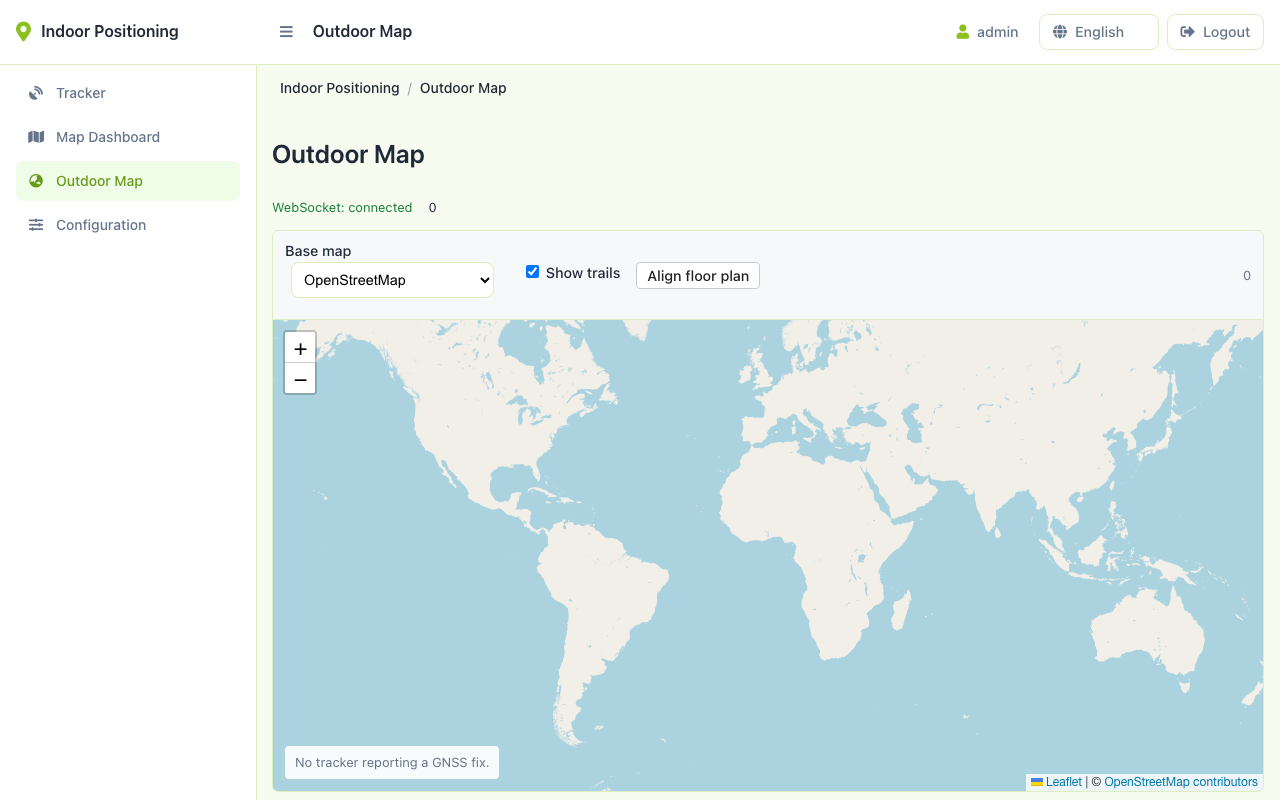Select Outdoor Map in sidebar
Viewport: 1280px width, 800px height.
(x=128, y=181)
